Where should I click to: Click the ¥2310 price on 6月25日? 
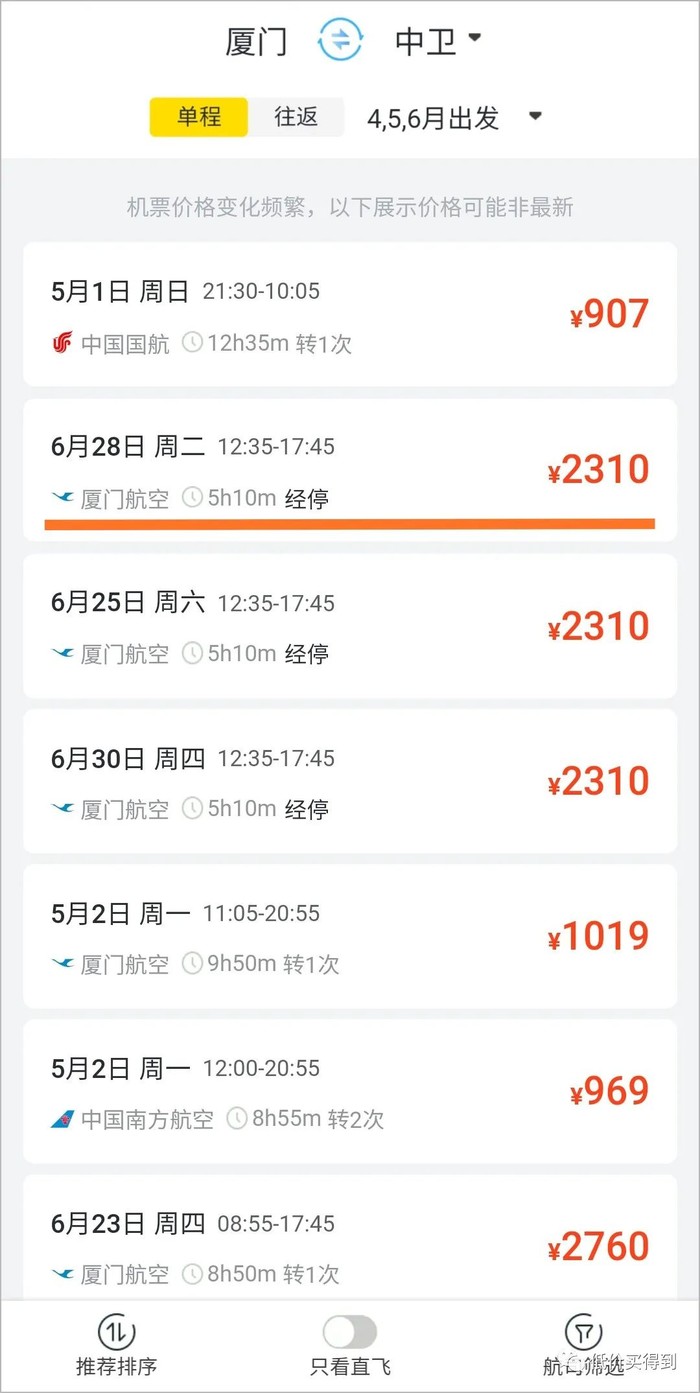coord(599,627)
